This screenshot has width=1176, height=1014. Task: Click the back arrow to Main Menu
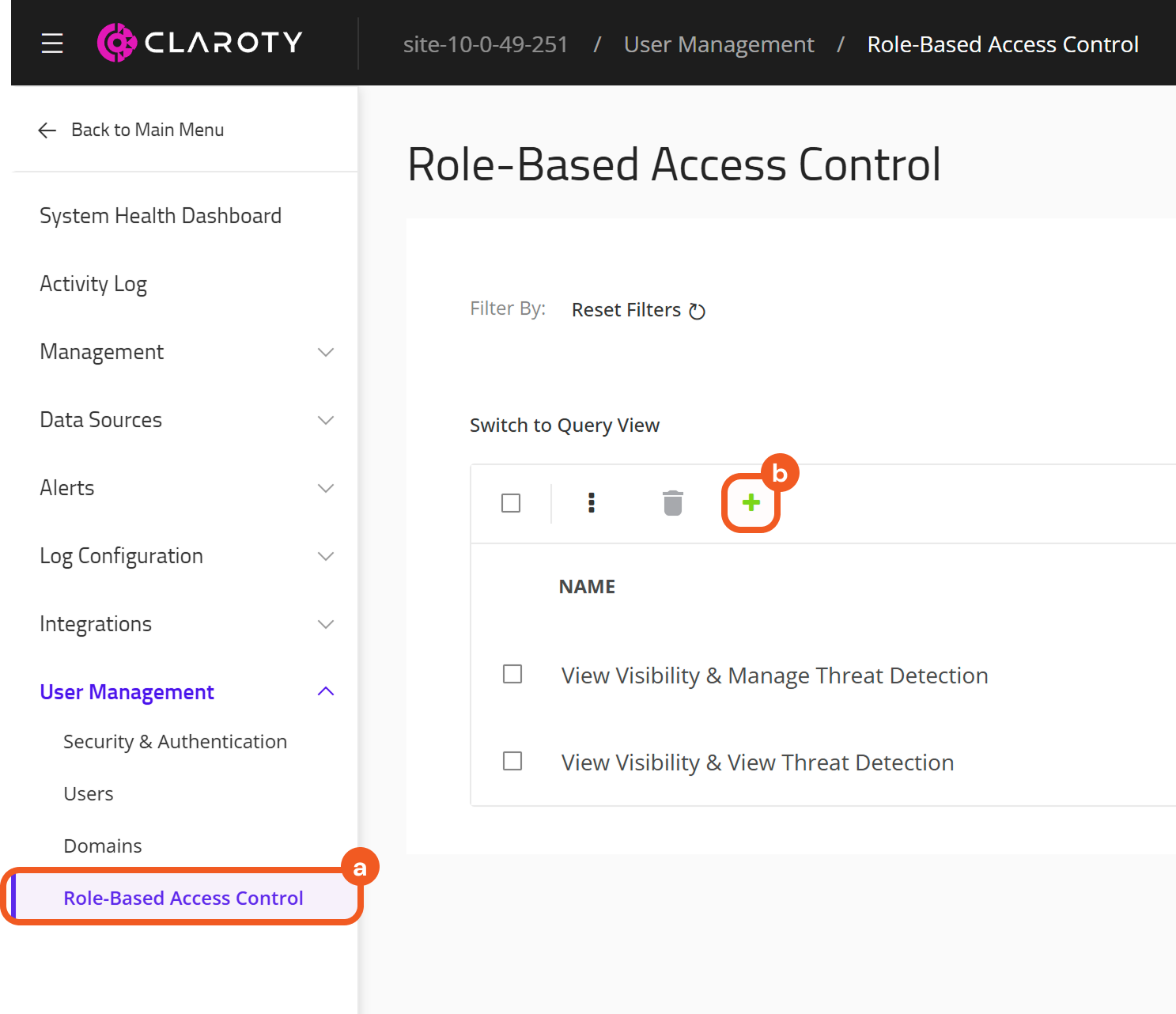[x=47, y=131]
